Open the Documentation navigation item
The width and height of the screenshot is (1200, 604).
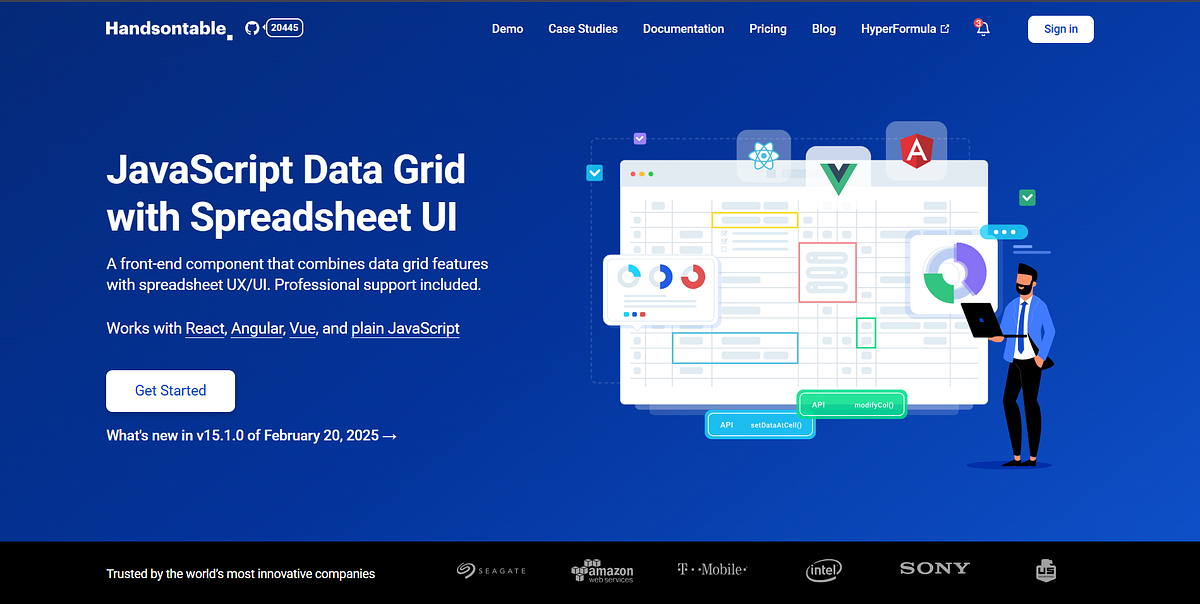[x=683, y=29]
